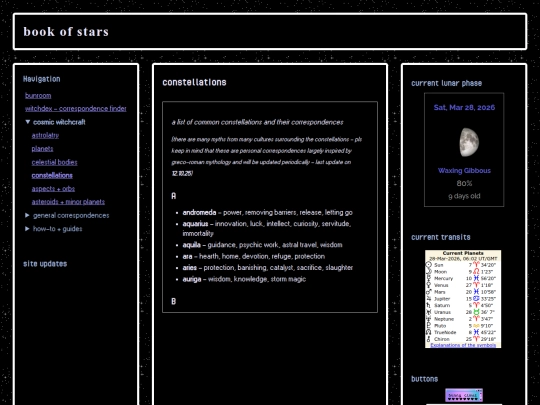The width and height of the screenshot is (540, 405).
Task: Open aspects + orbs page
Action: [x=53, y=188]
